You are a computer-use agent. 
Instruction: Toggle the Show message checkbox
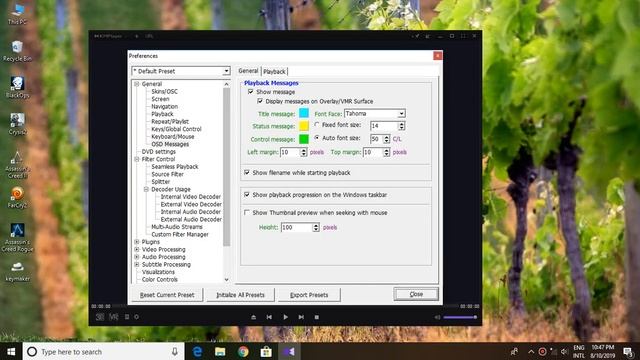tap(250, 92)
